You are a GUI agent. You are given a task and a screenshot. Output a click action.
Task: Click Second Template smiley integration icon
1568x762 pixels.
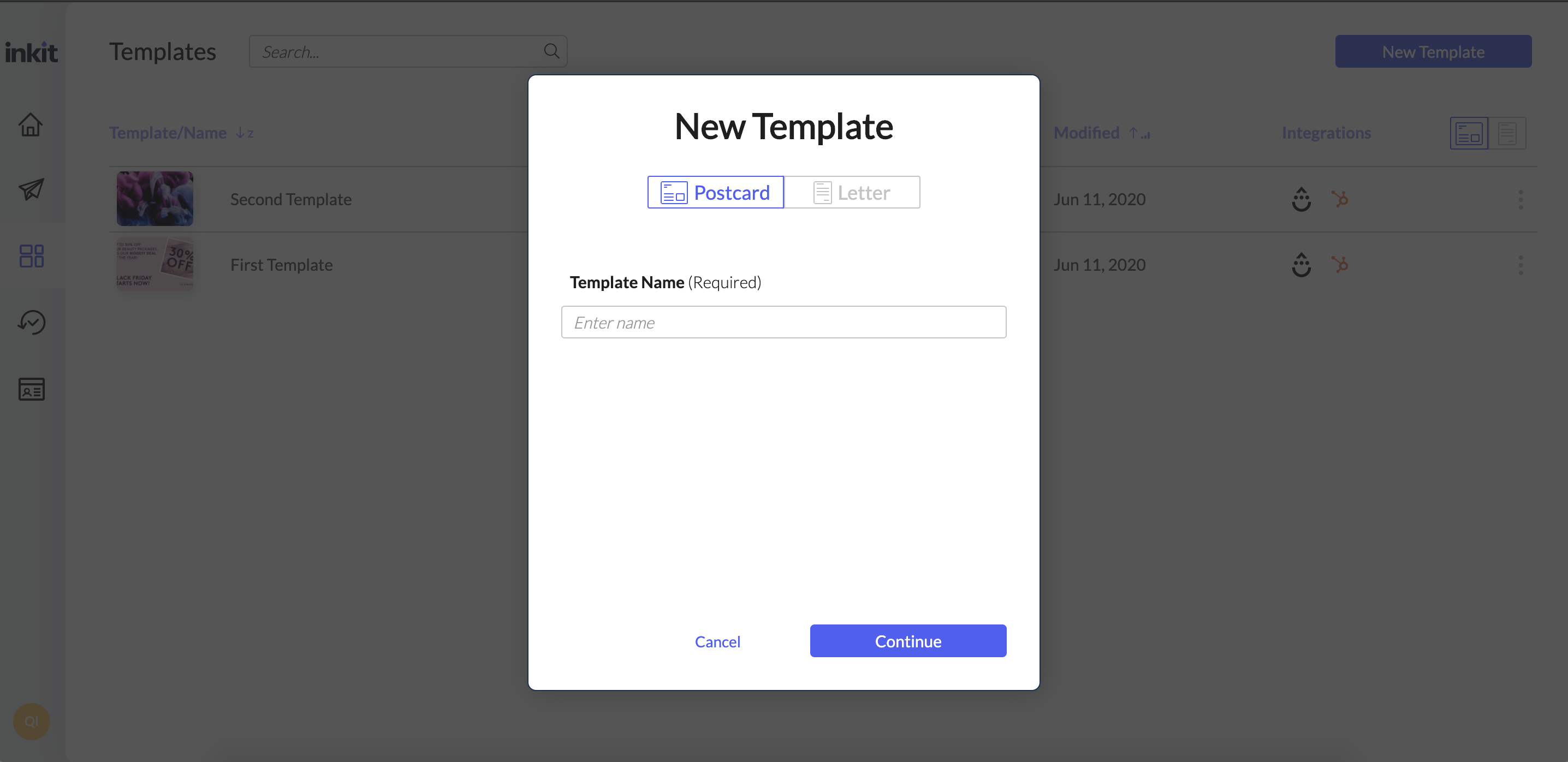pos(1302,199)
